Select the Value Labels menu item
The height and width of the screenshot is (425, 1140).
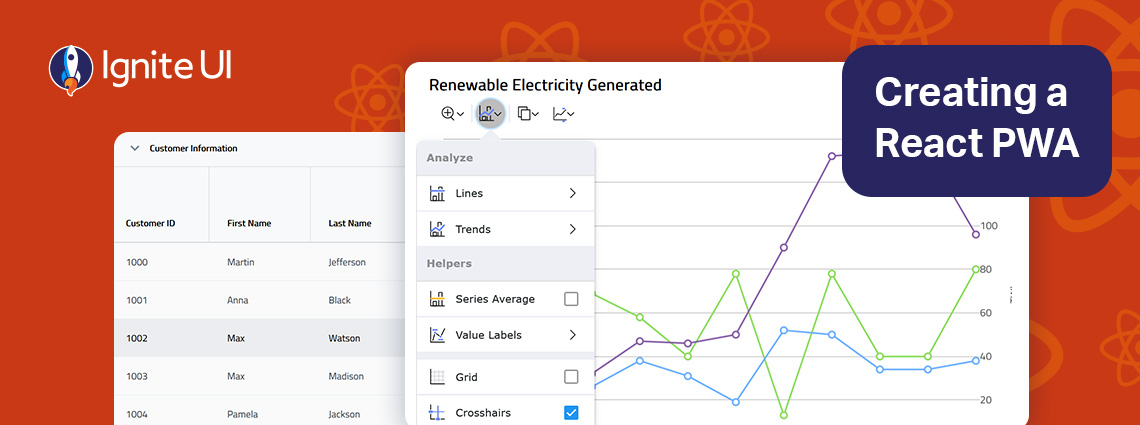tap(505, 335)
